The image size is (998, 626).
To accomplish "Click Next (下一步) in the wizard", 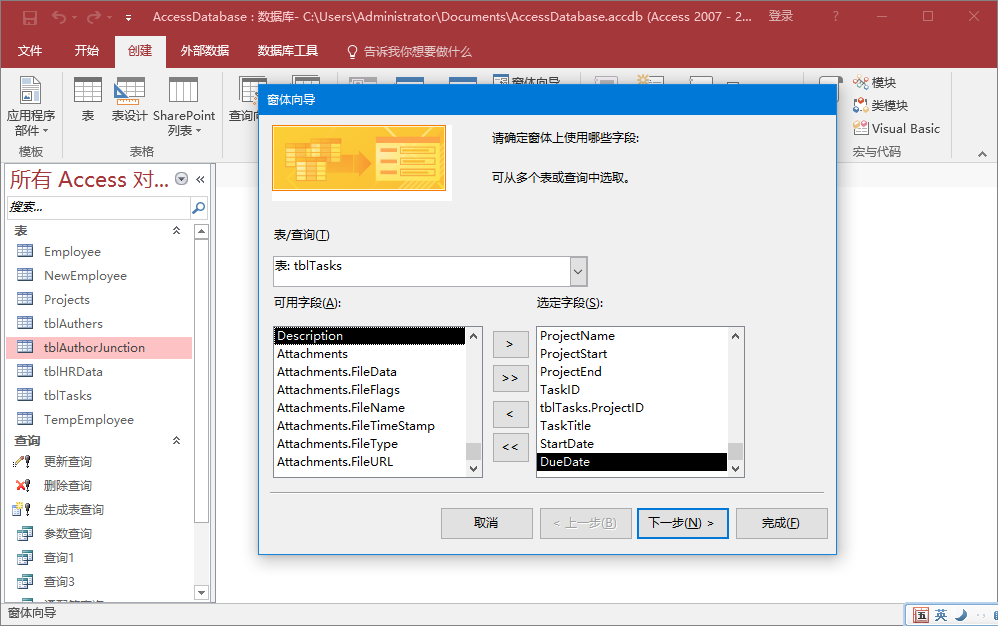I will (682, 523).
